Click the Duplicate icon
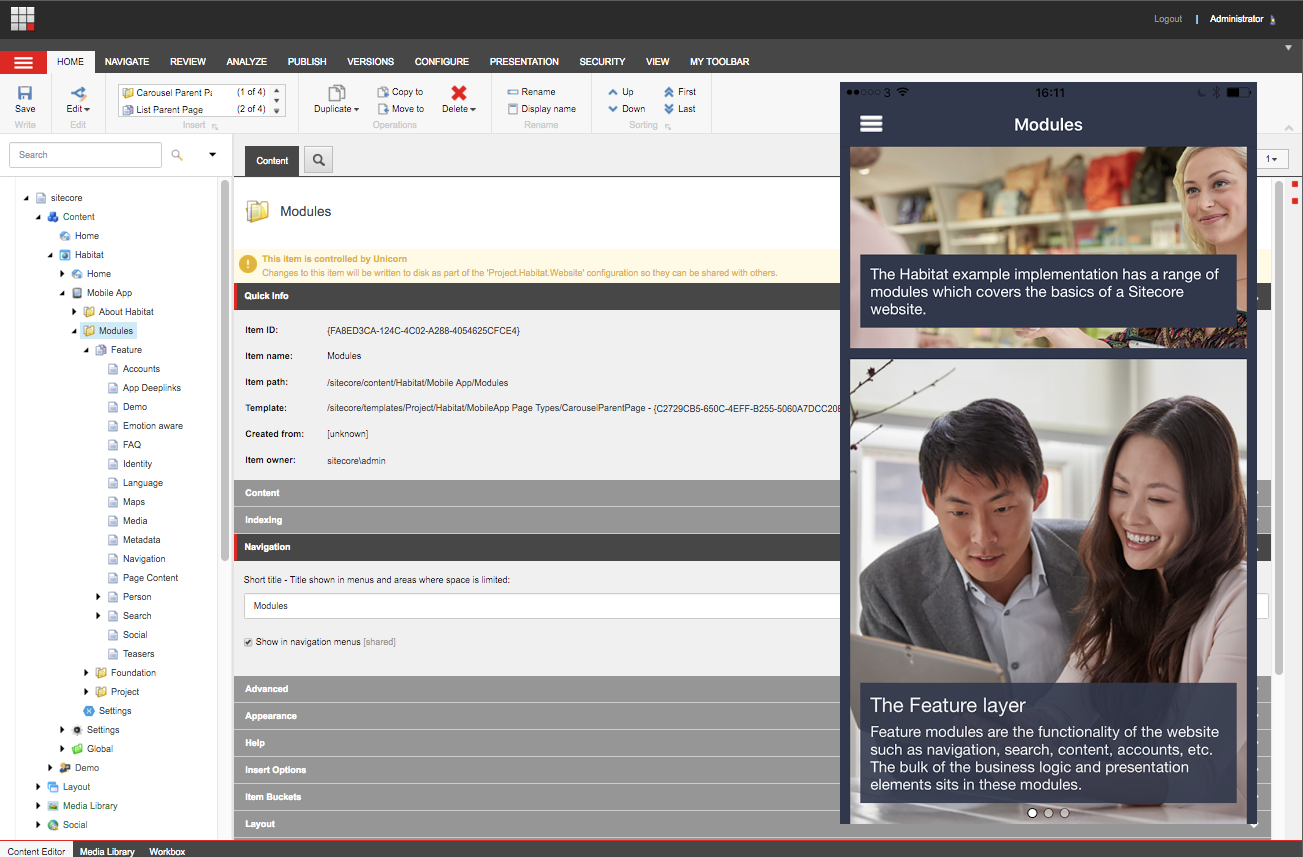Screen dimensions: 1303x857 click(337, 92)
